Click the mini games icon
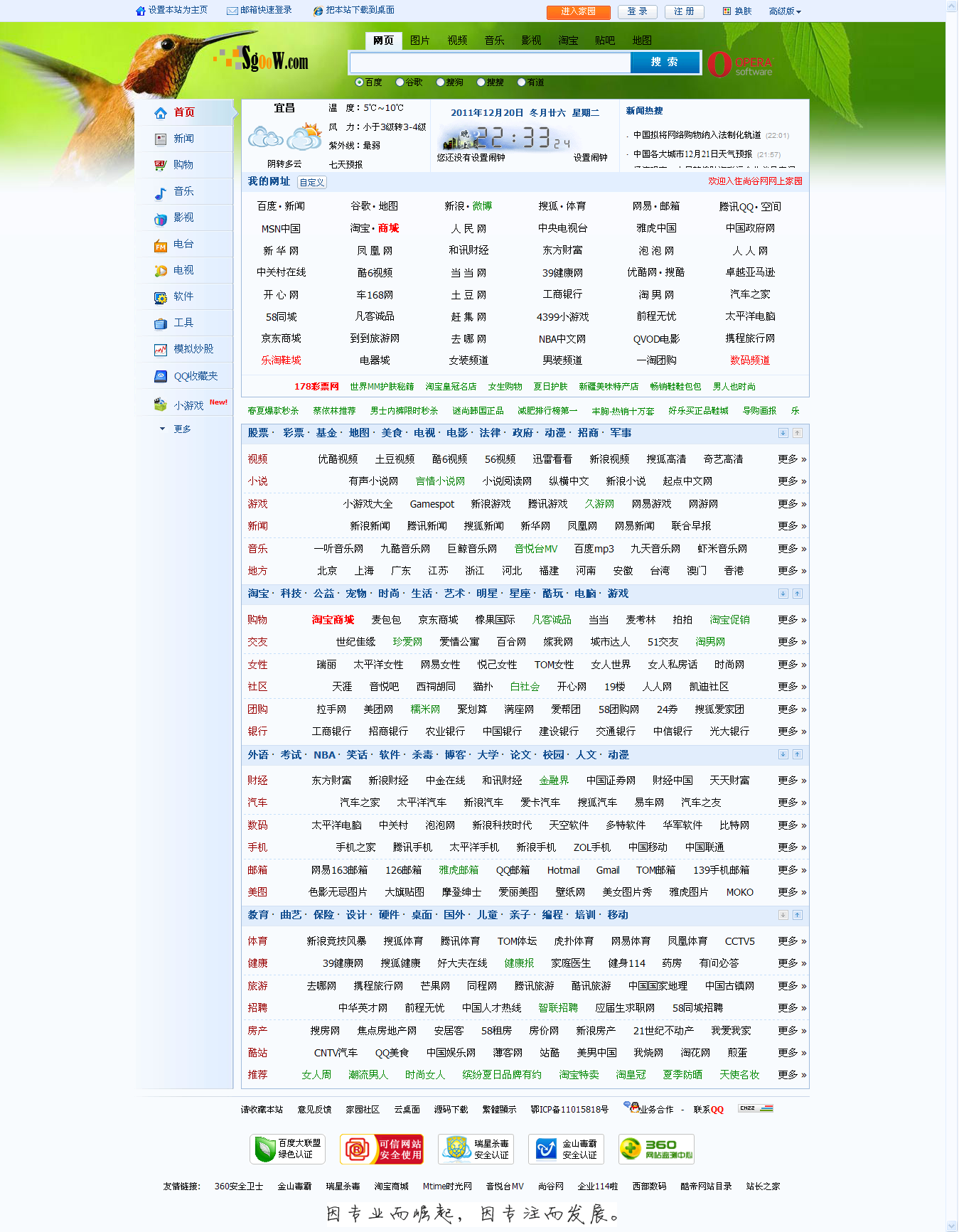Screen dimensions: 959x1232 [161, 405]
